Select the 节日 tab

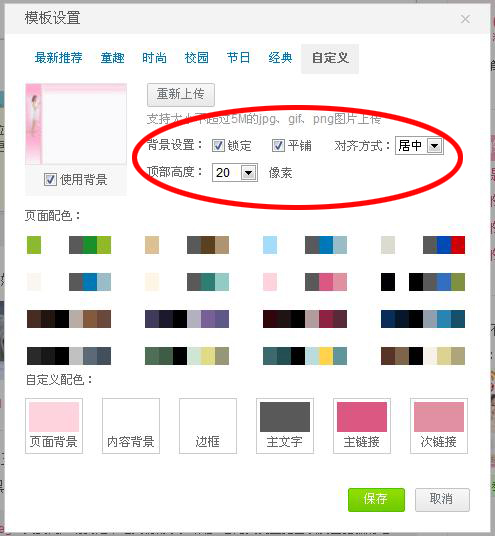point(238,58)
